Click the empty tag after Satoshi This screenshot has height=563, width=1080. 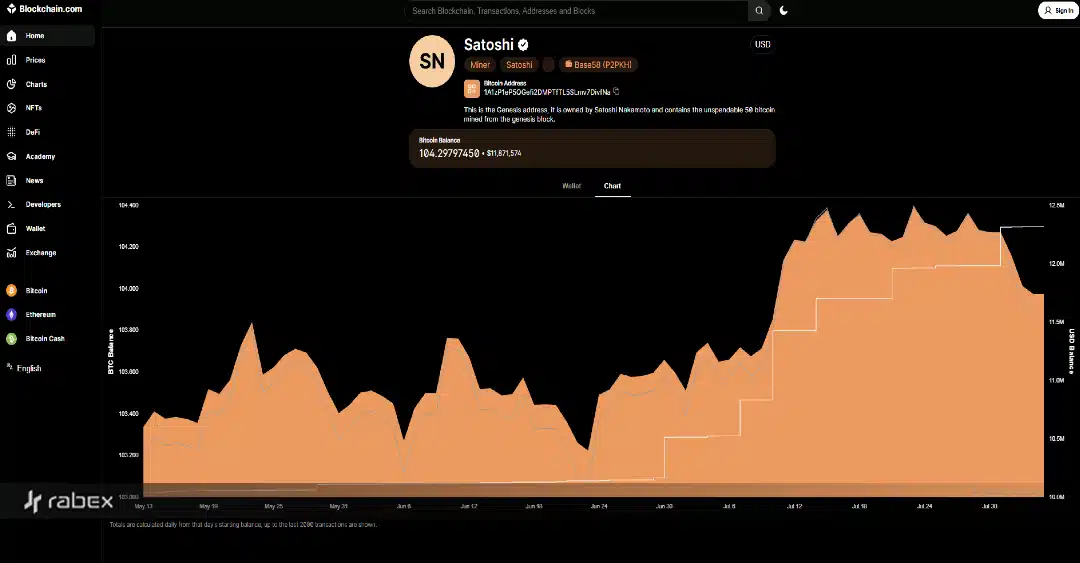pyautogui.click(x=548, y=65)
